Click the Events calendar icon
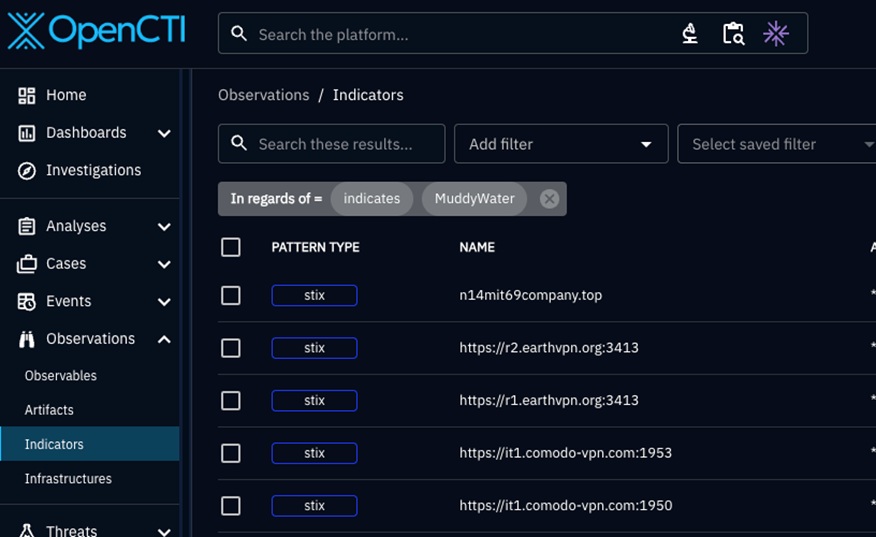Image resolution: width=876 pixels, height=537 pixels. coord(26,301)
